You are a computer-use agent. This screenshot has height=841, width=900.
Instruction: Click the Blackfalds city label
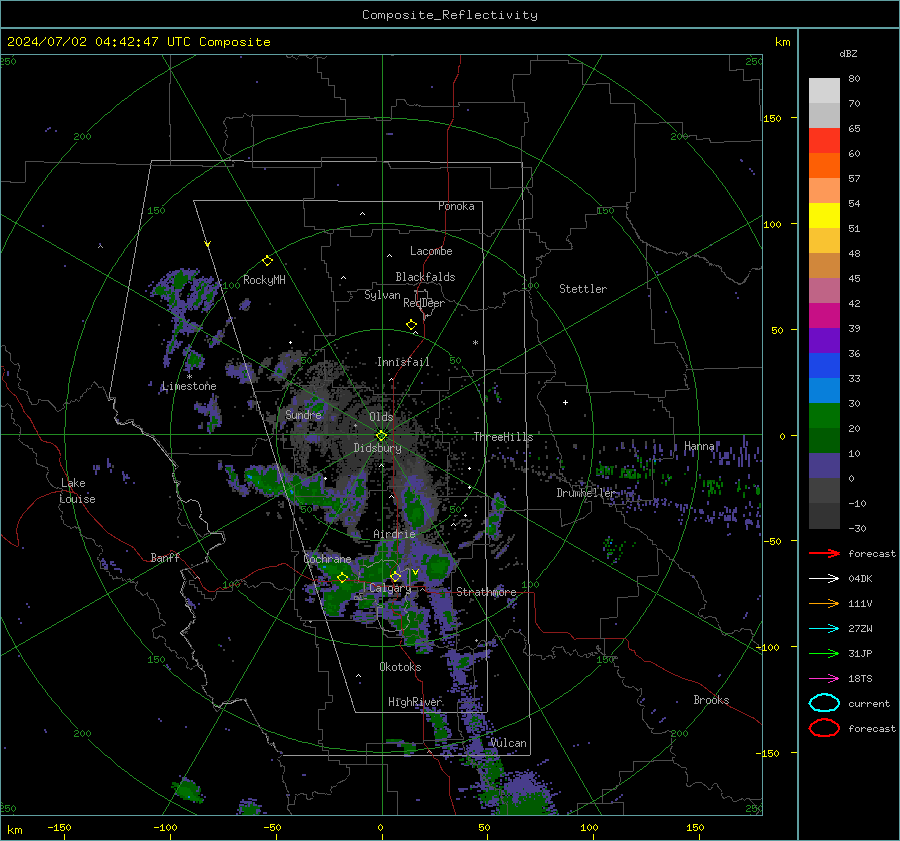point(425,277)
